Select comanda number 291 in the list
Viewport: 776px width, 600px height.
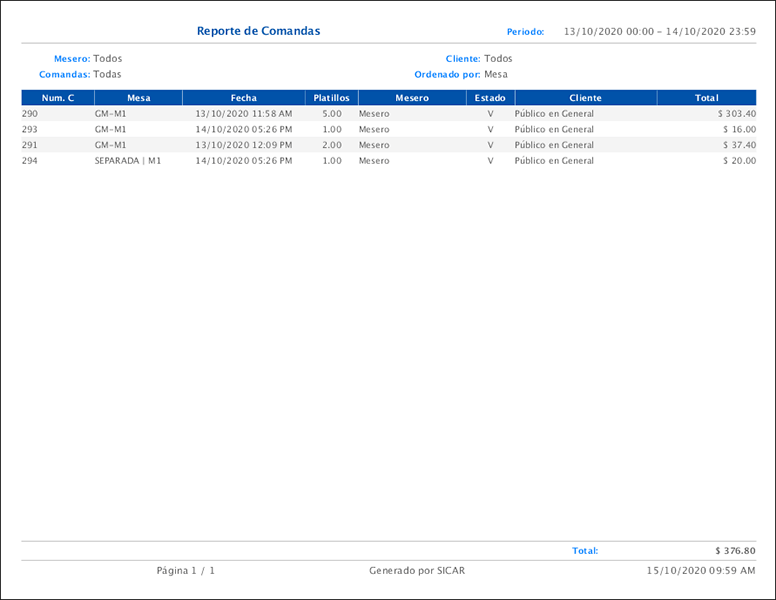pos(30,145)
